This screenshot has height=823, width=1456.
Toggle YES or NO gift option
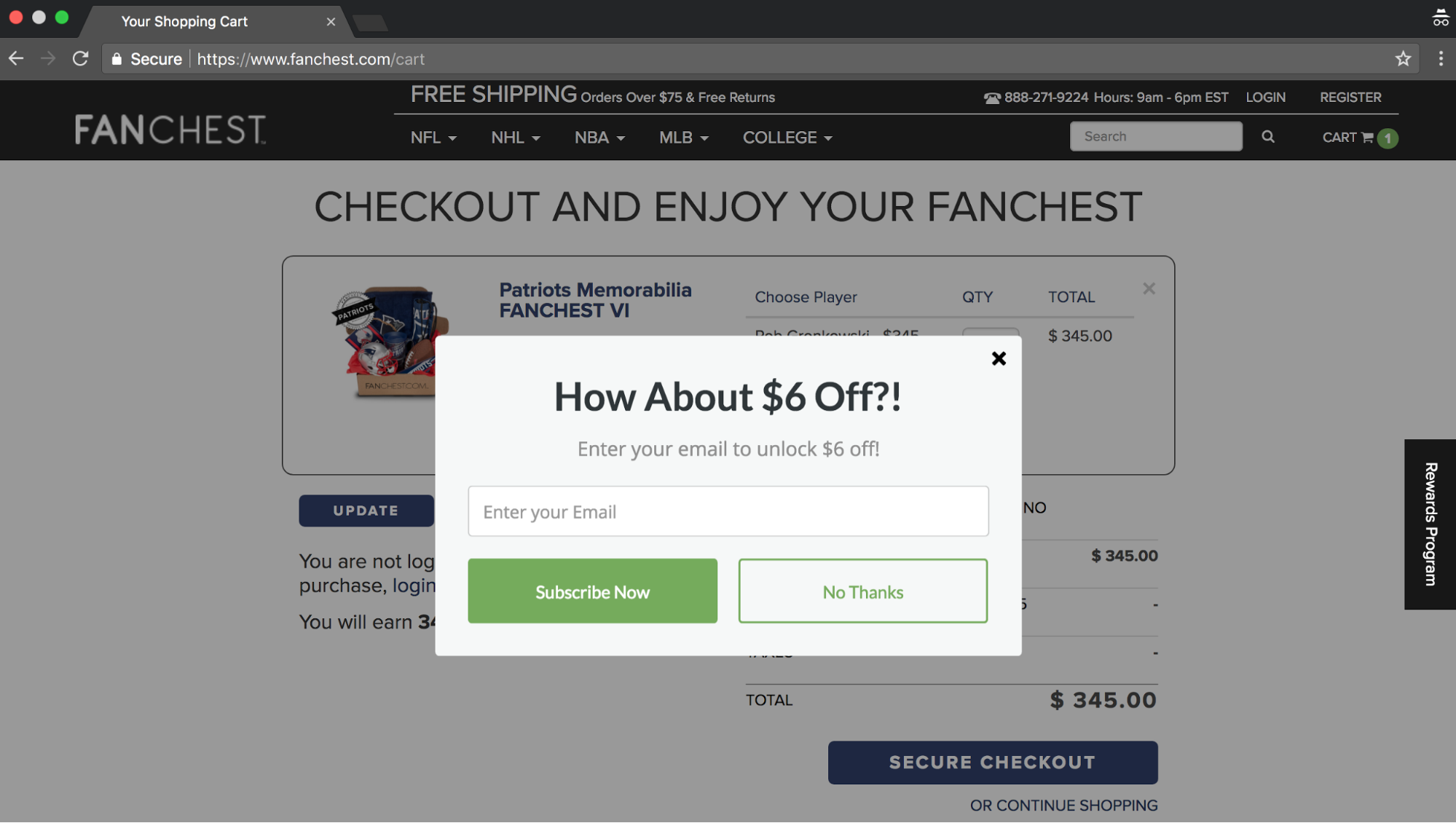[x=1035, y=507]
